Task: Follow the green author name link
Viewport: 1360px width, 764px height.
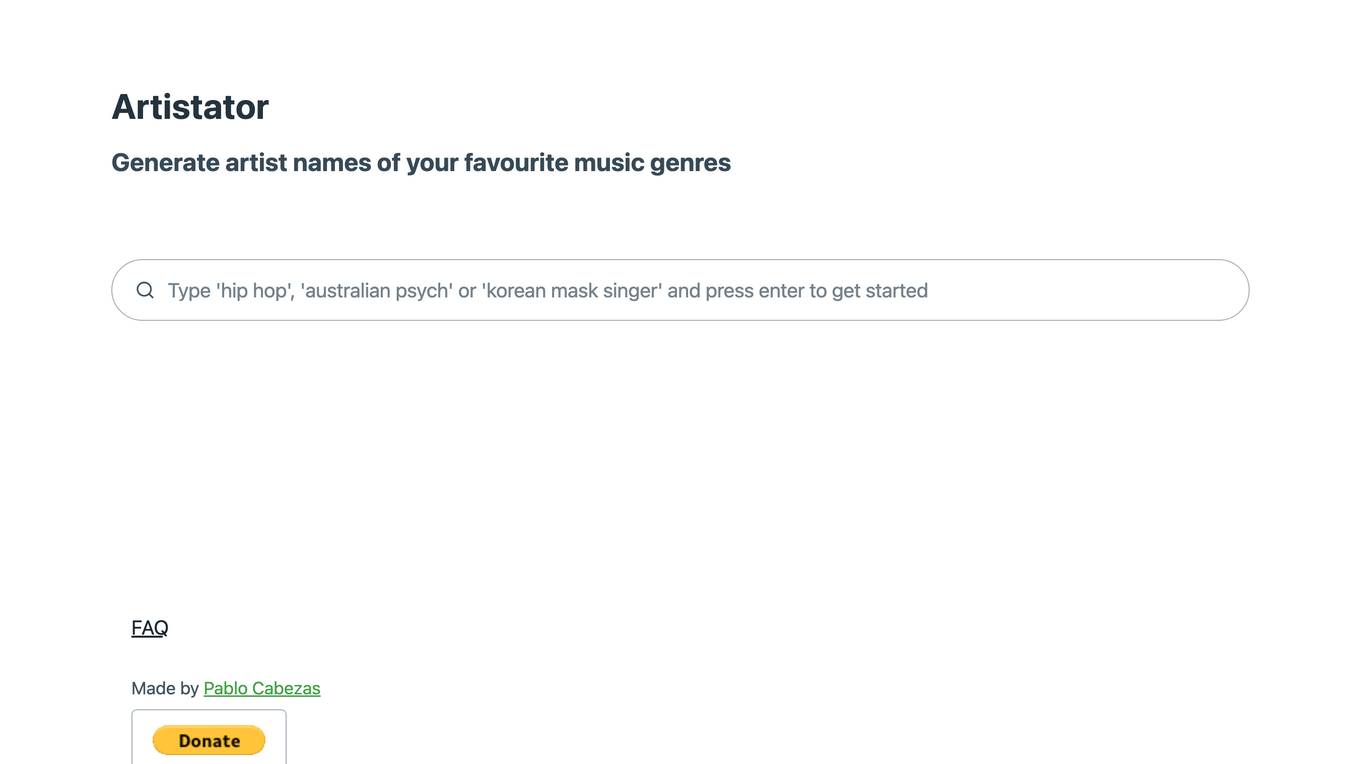Action: click(x=262, y=688)
